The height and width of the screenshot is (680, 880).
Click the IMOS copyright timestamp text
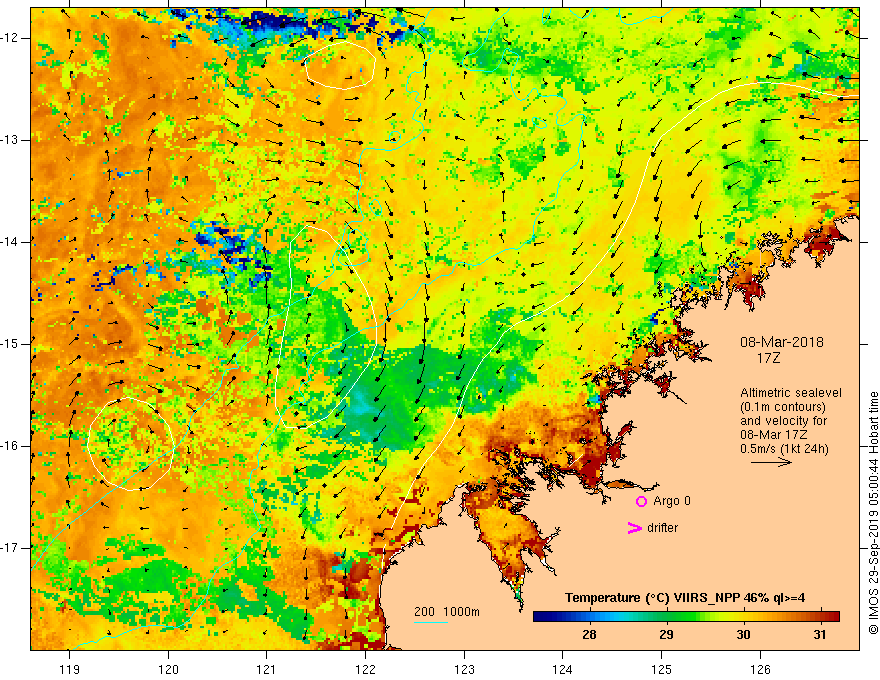click(x=873, y=513)
